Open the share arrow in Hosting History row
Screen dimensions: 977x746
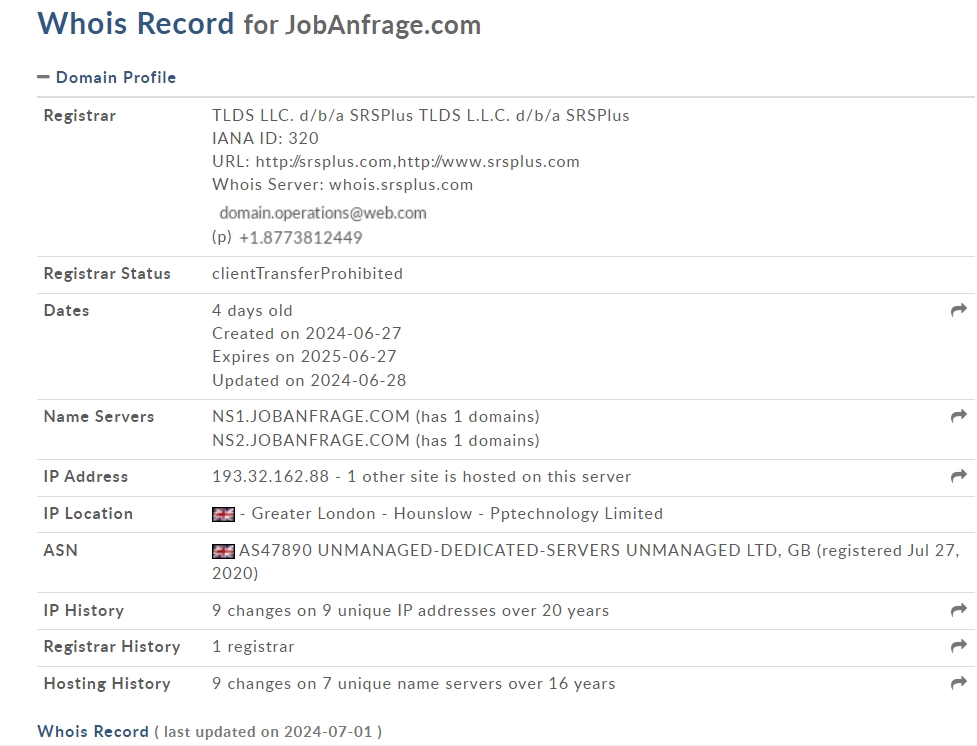coord(958,683)
